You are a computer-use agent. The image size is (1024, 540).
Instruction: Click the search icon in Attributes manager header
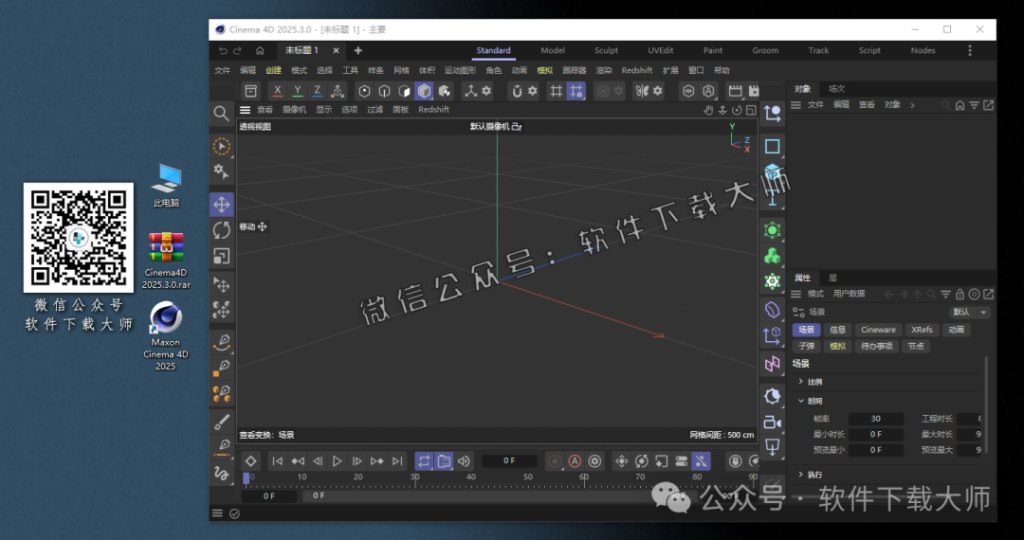click(931, 294)
